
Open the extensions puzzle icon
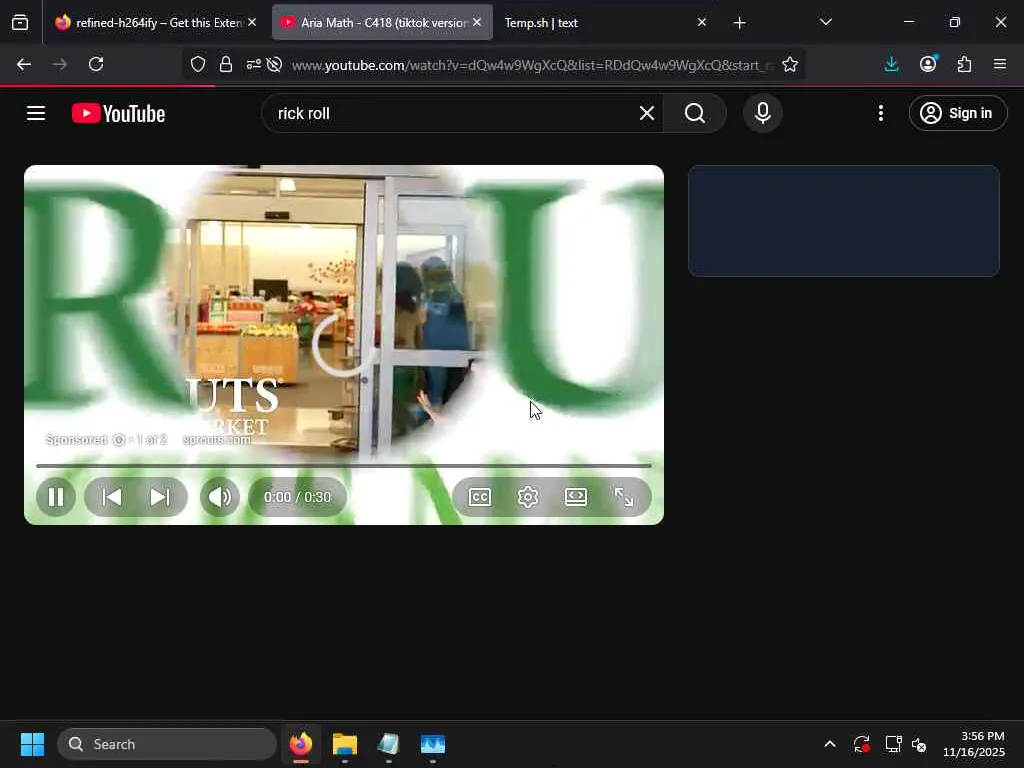click(964, 64)
